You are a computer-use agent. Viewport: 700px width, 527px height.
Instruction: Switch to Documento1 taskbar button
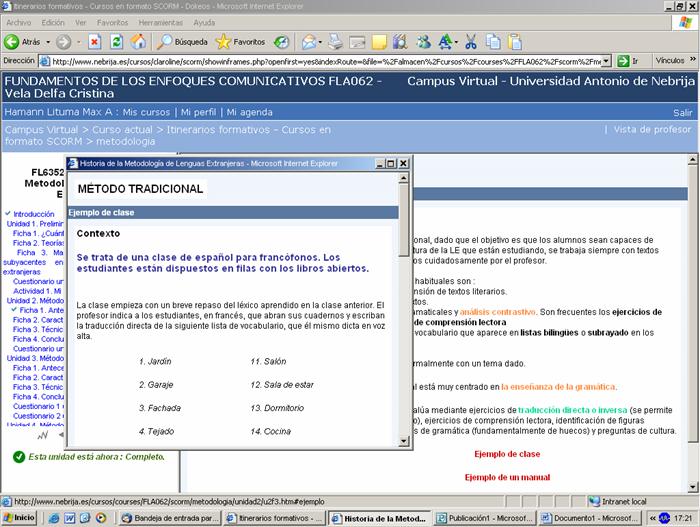click(590, 518)
